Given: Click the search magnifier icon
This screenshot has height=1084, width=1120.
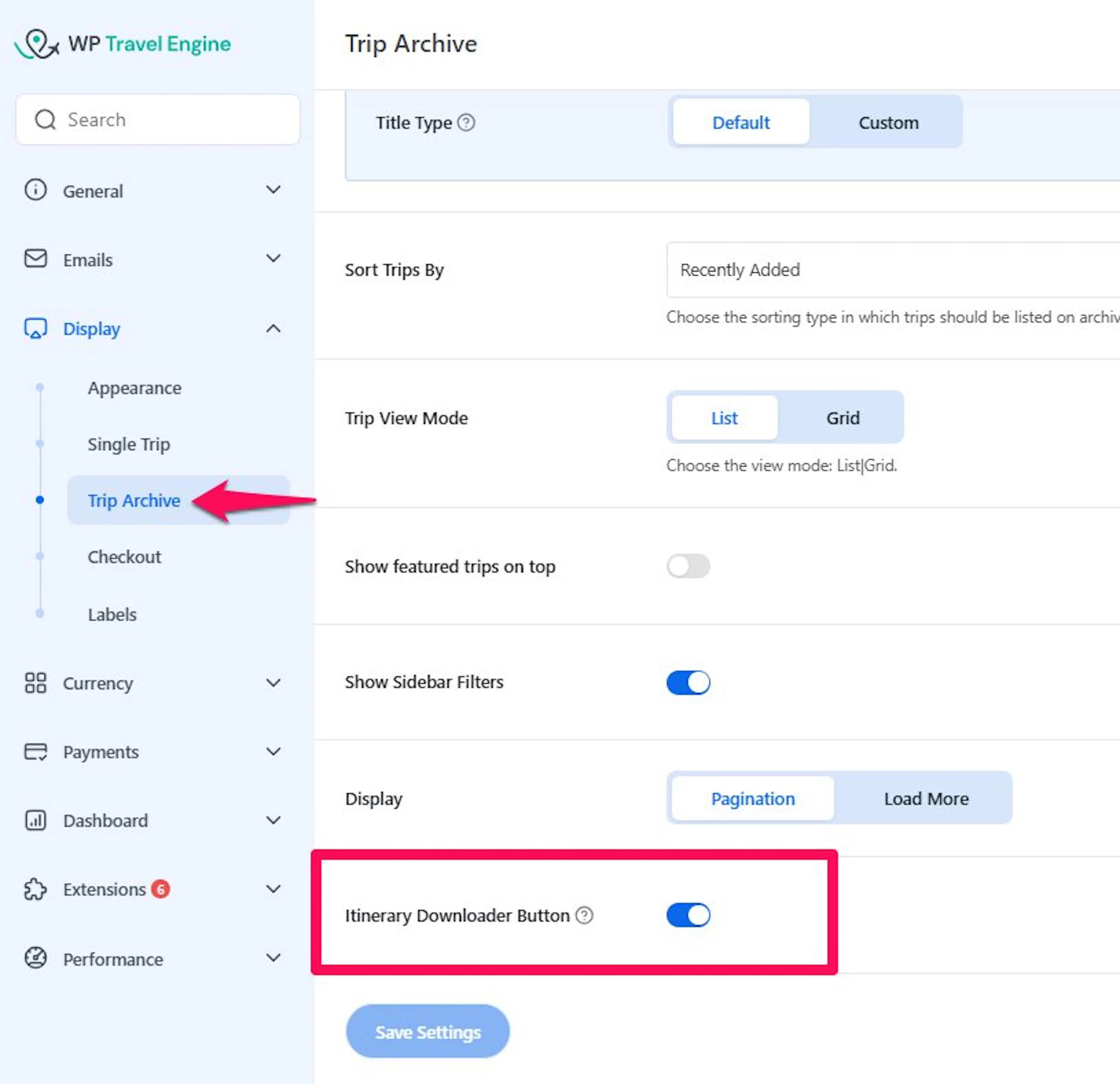Looking at the screenshot, I should (45, 120).
